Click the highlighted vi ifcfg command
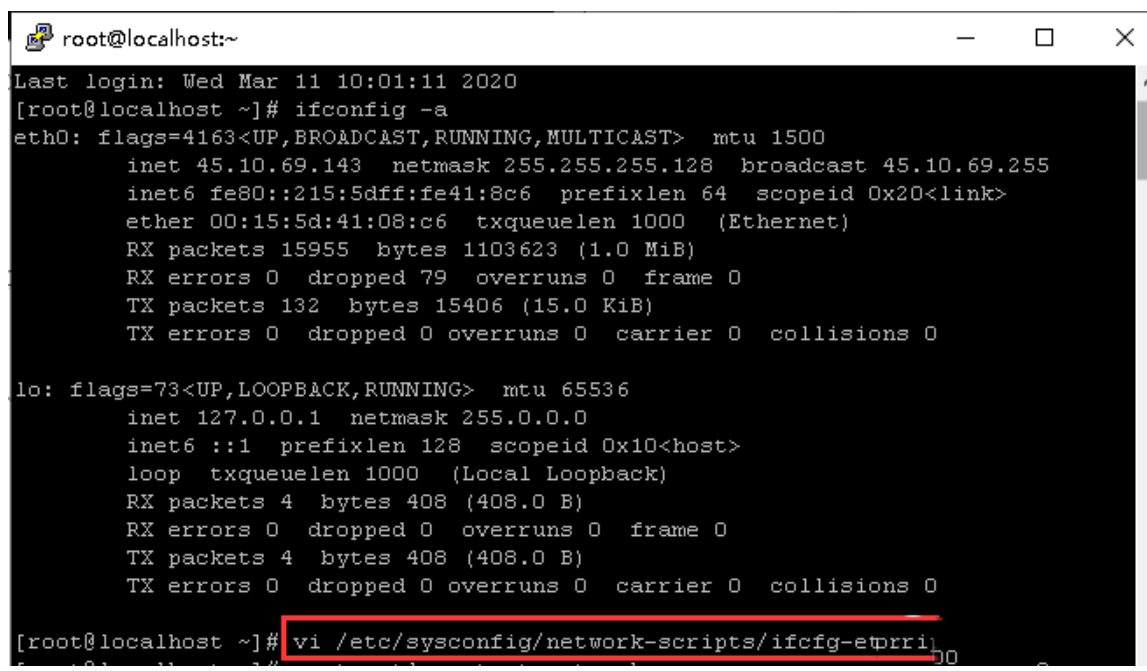The height and width of the screenshot is (671, 1147). (608, 641)
